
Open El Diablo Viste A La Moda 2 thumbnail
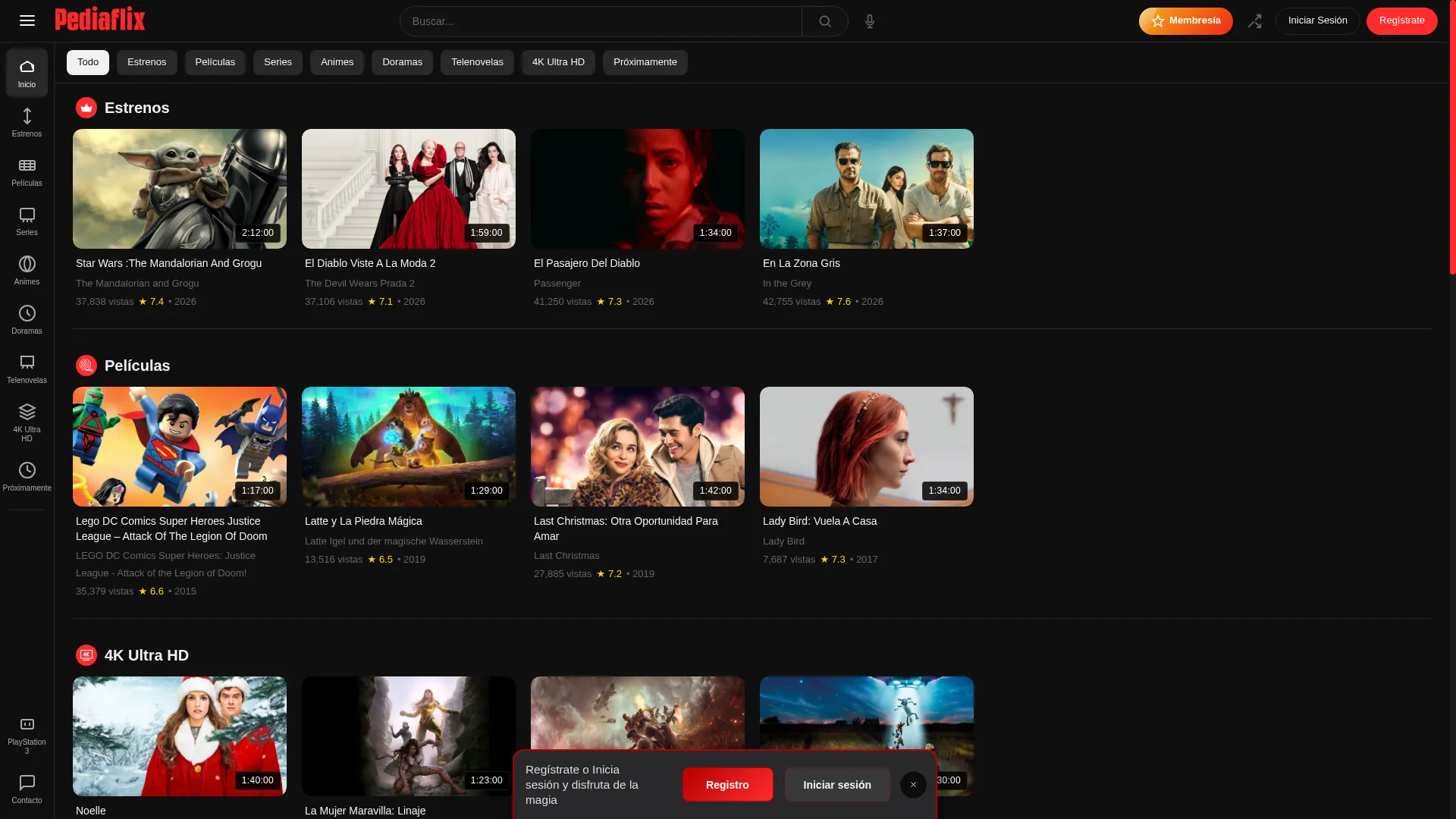click(409, 189)
